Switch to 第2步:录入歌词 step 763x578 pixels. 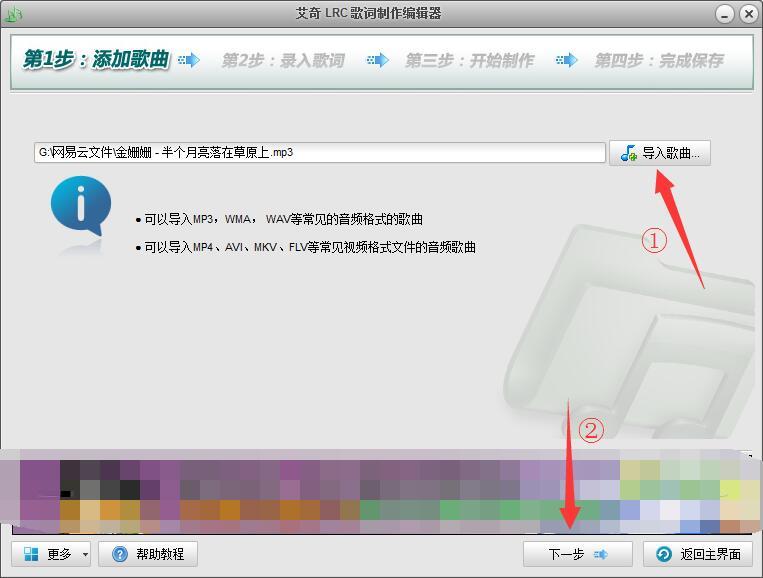point(283,60)
